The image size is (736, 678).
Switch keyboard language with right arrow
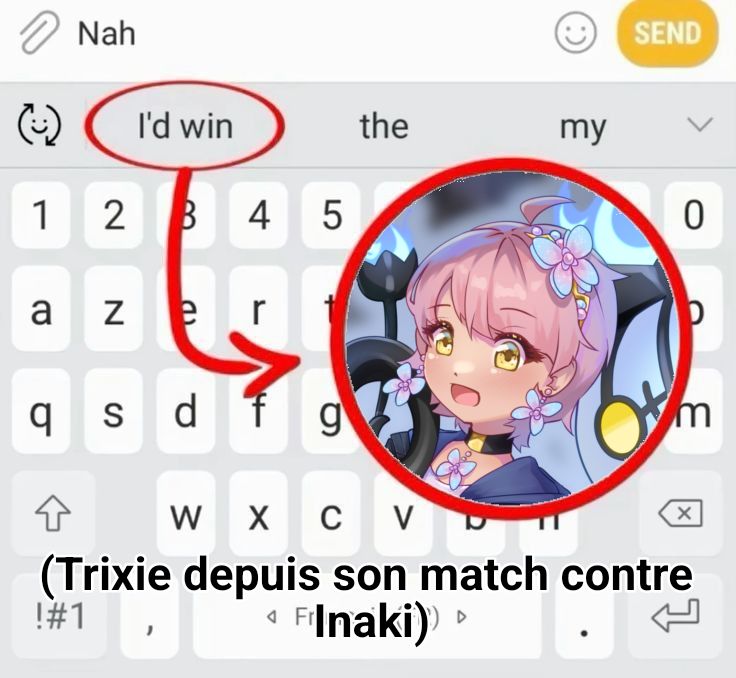pyautogui.click(x=462, y=616)
